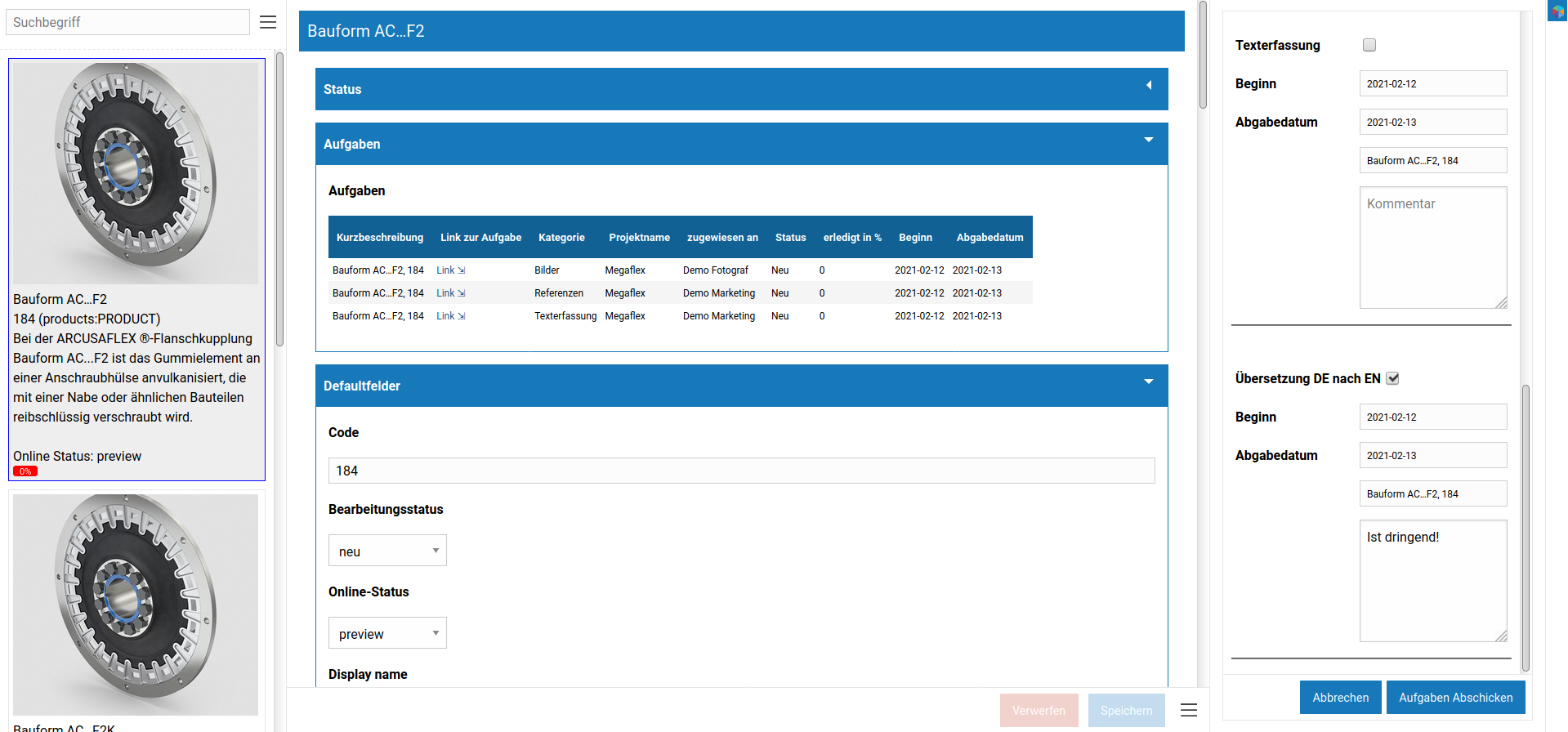The height and width of the screenshot is (732, 1568).
Task: Click the red 0% progress indicator
Action: pos(25,471)
